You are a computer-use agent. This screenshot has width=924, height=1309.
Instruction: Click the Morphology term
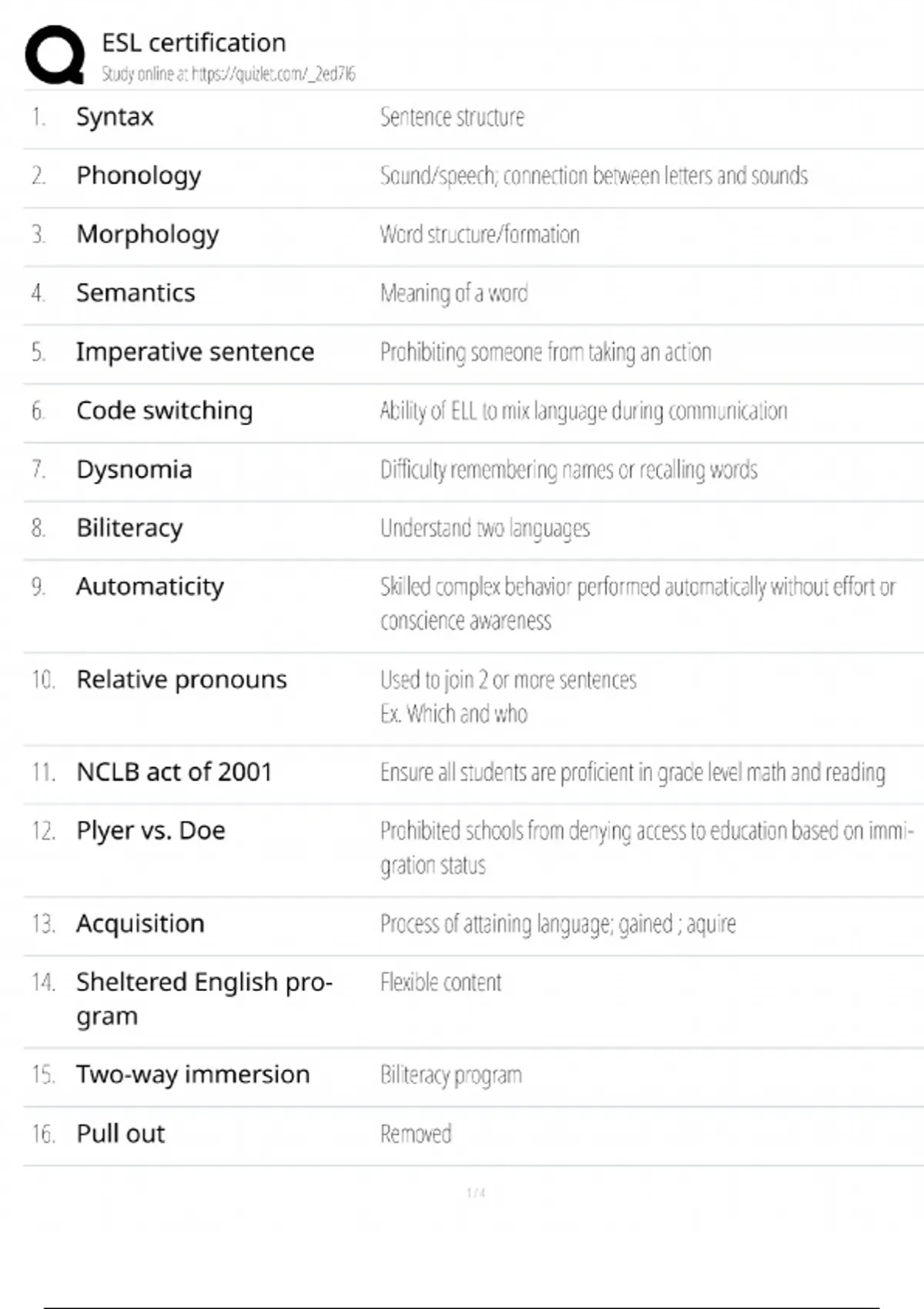tap(148, 235)
